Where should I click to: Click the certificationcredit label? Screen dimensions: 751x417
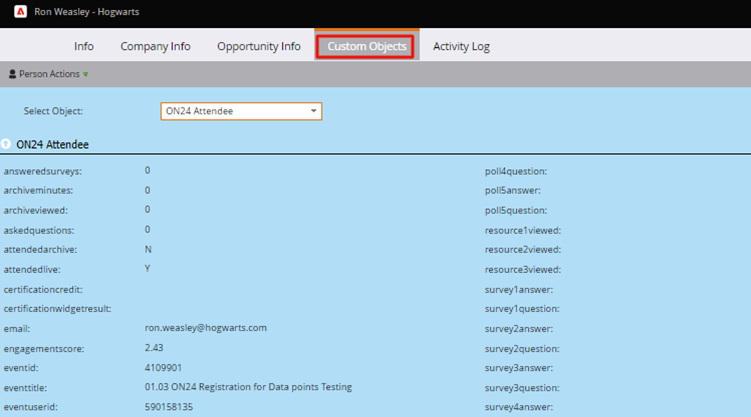tap(43, 290)
